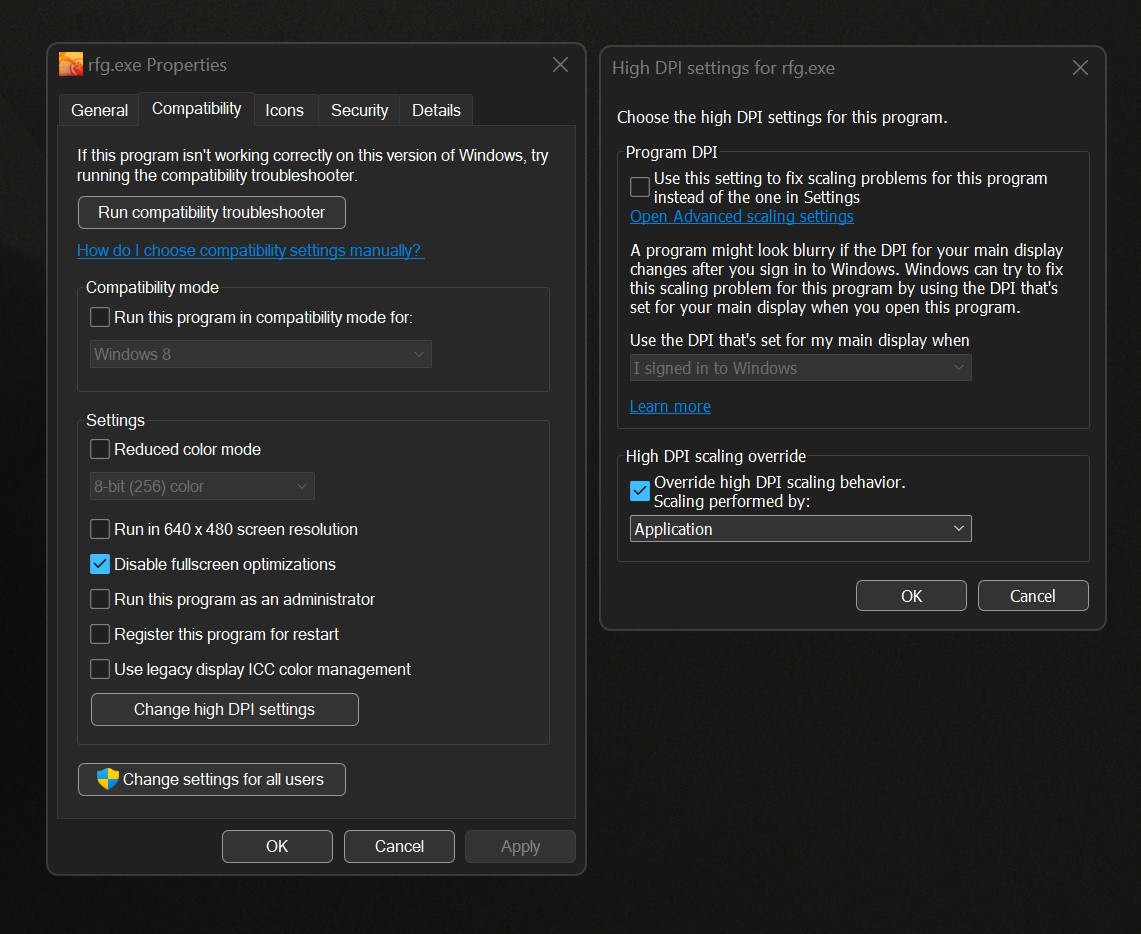Enable Run this program in compatibility mode
This screenshot has width=1141, height=934.
[100, 317]
